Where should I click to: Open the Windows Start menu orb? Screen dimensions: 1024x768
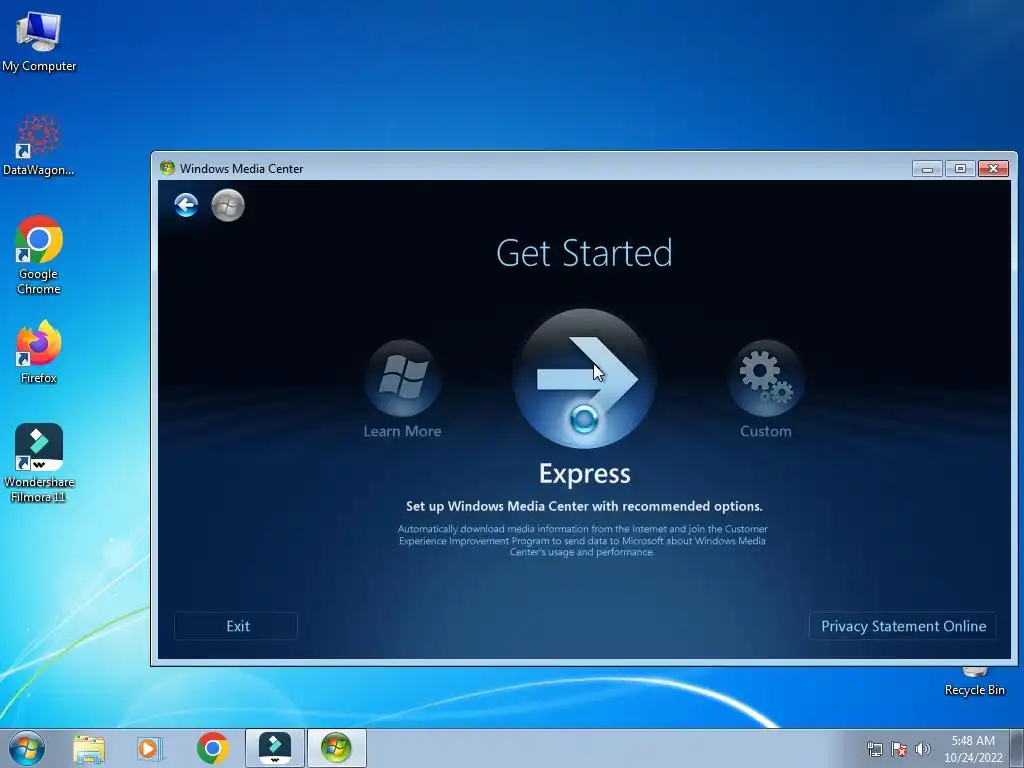click(x=27, y=748)
